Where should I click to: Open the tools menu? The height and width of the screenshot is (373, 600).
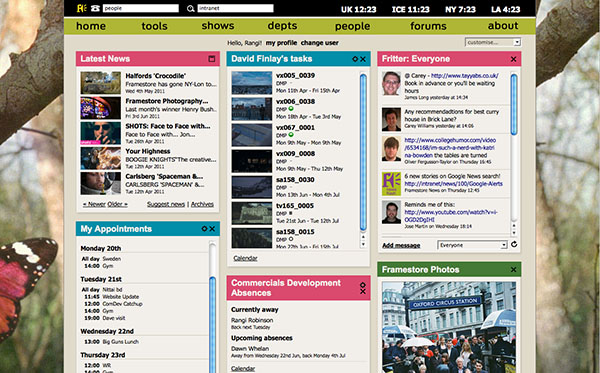(x=154, y=26)
